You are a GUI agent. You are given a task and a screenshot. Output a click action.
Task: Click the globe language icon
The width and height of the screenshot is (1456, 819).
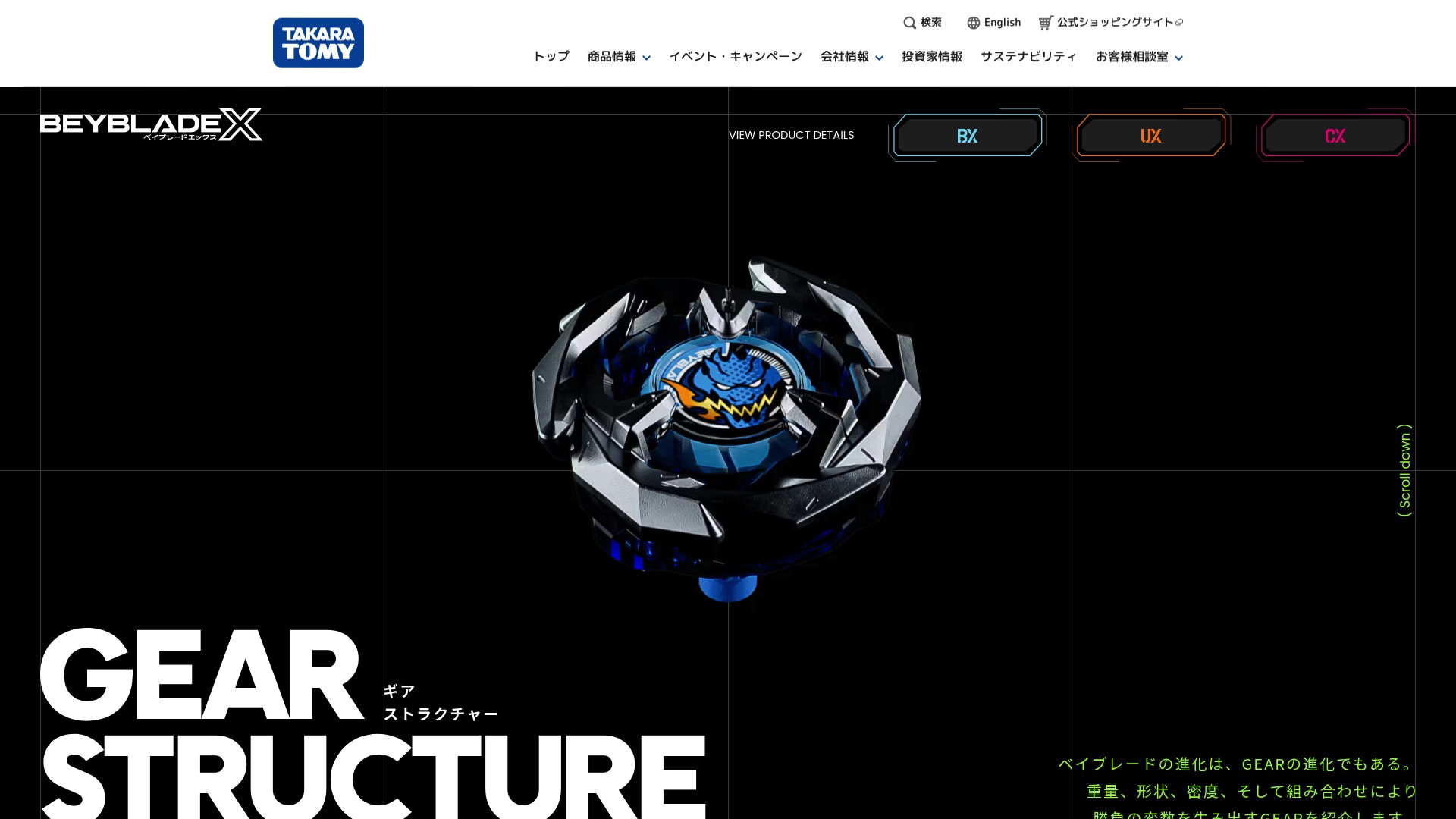point(974,23)
